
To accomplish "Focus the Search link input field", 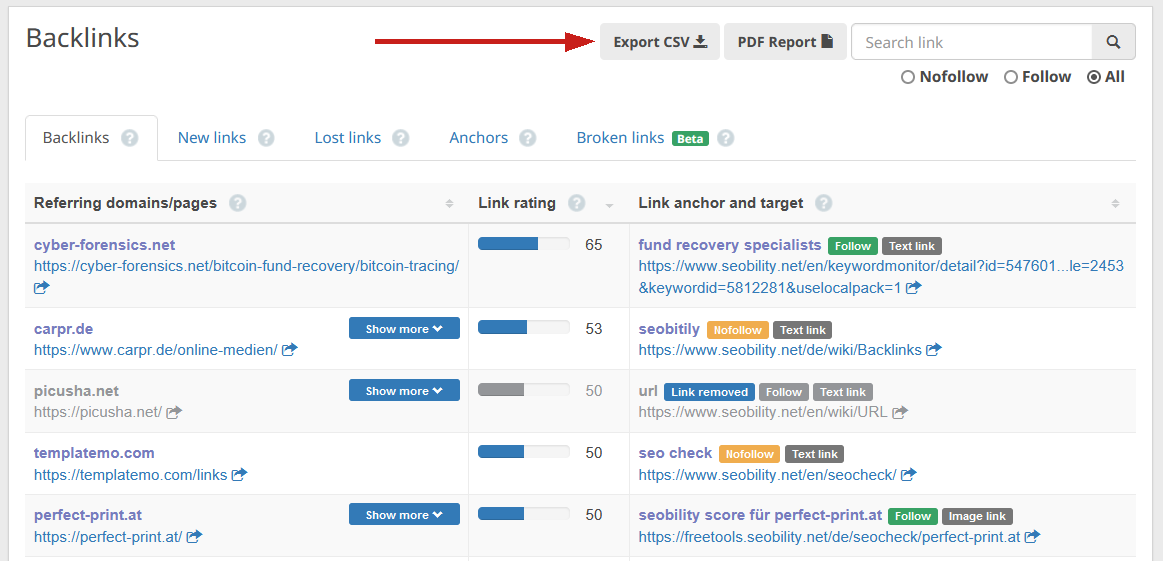I will tap(972, 42).
